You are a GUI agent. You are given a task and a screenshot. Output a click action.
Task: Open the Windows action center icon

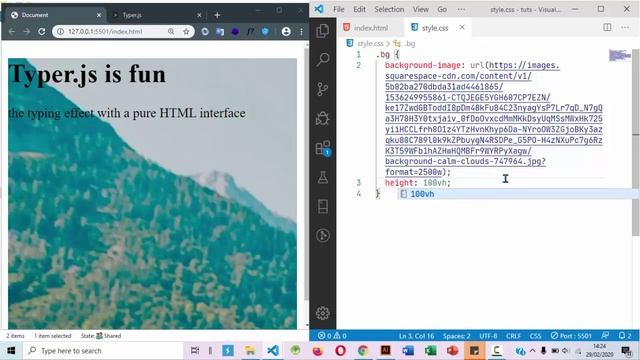coord(626,351)
